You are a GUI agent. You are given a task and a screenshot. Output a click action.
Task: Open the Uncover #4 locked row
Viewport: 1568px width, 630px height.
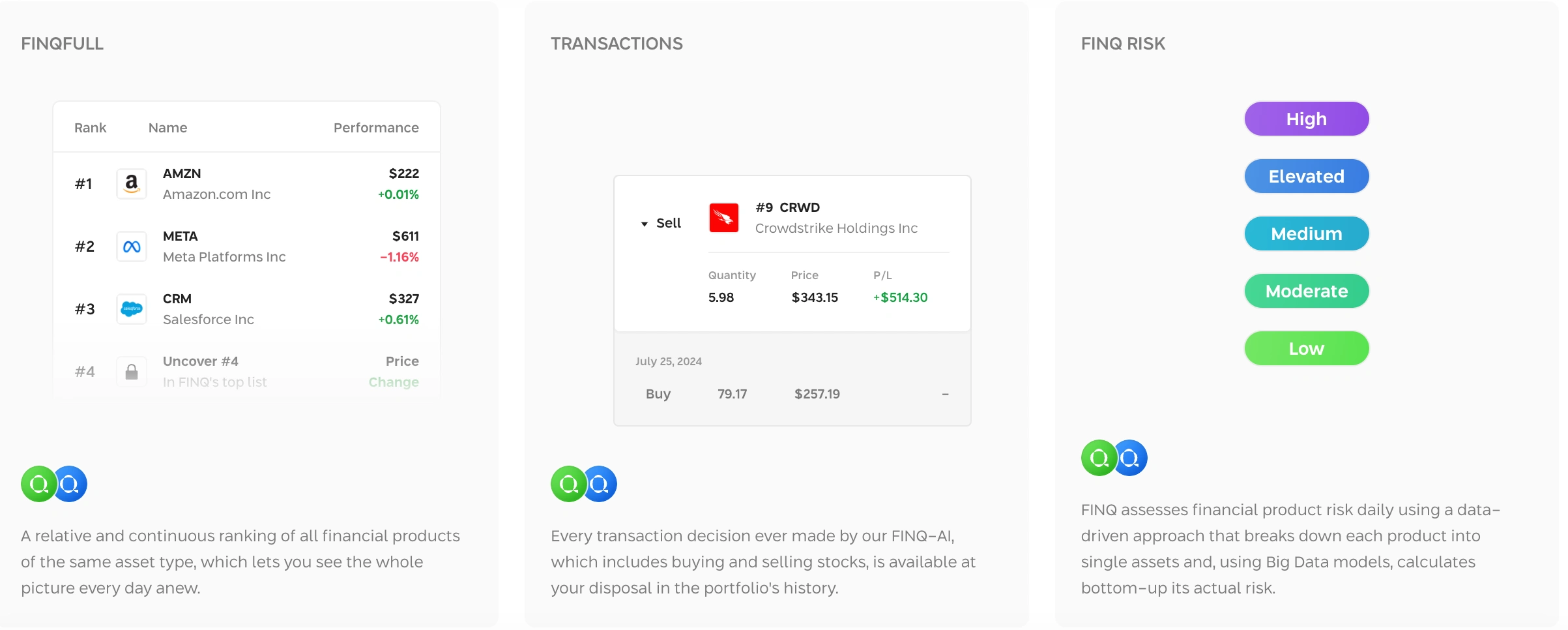pyautogui.click(x=246, y=372)
